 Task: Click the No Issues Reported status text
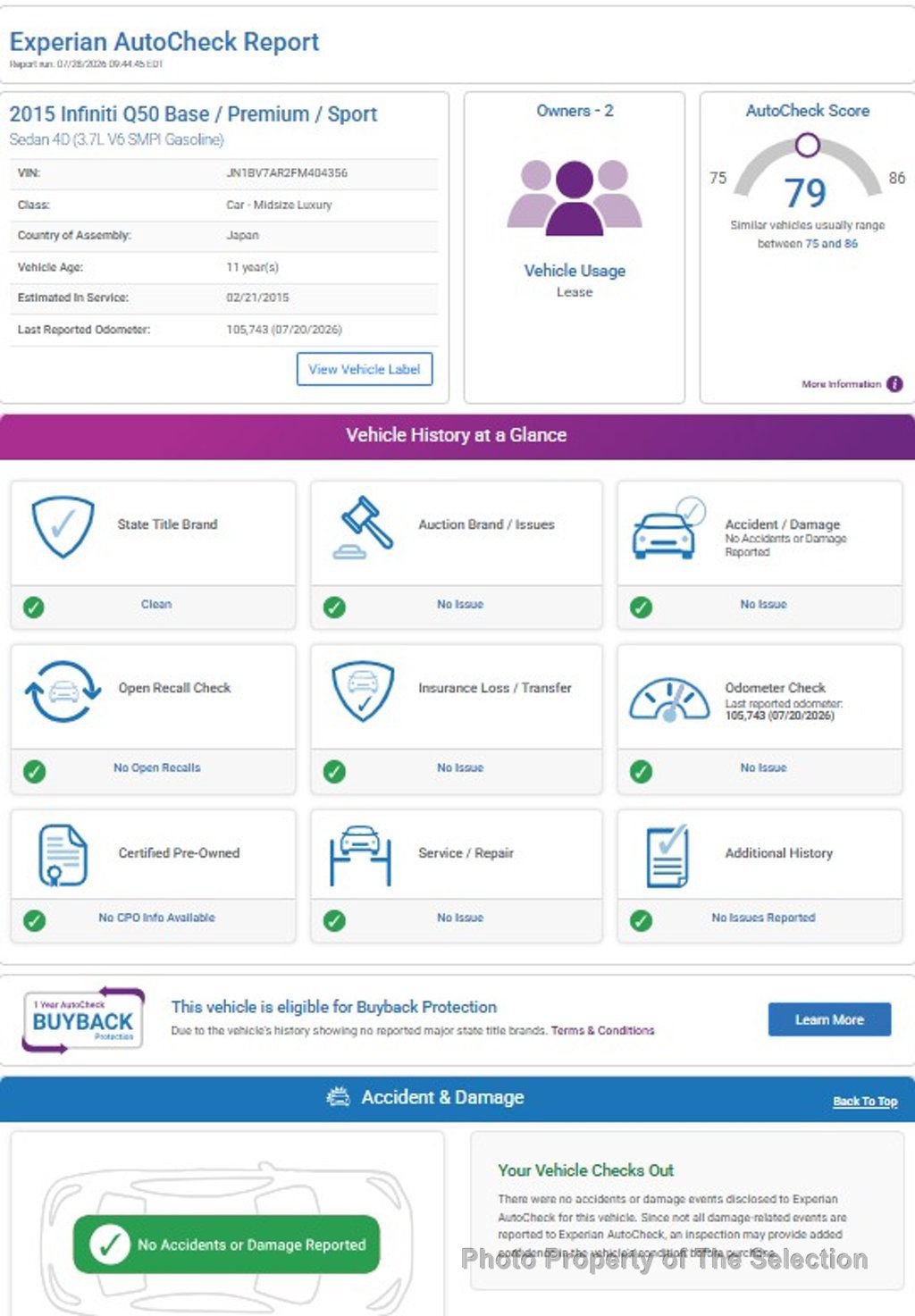click(x=763, y=918)
